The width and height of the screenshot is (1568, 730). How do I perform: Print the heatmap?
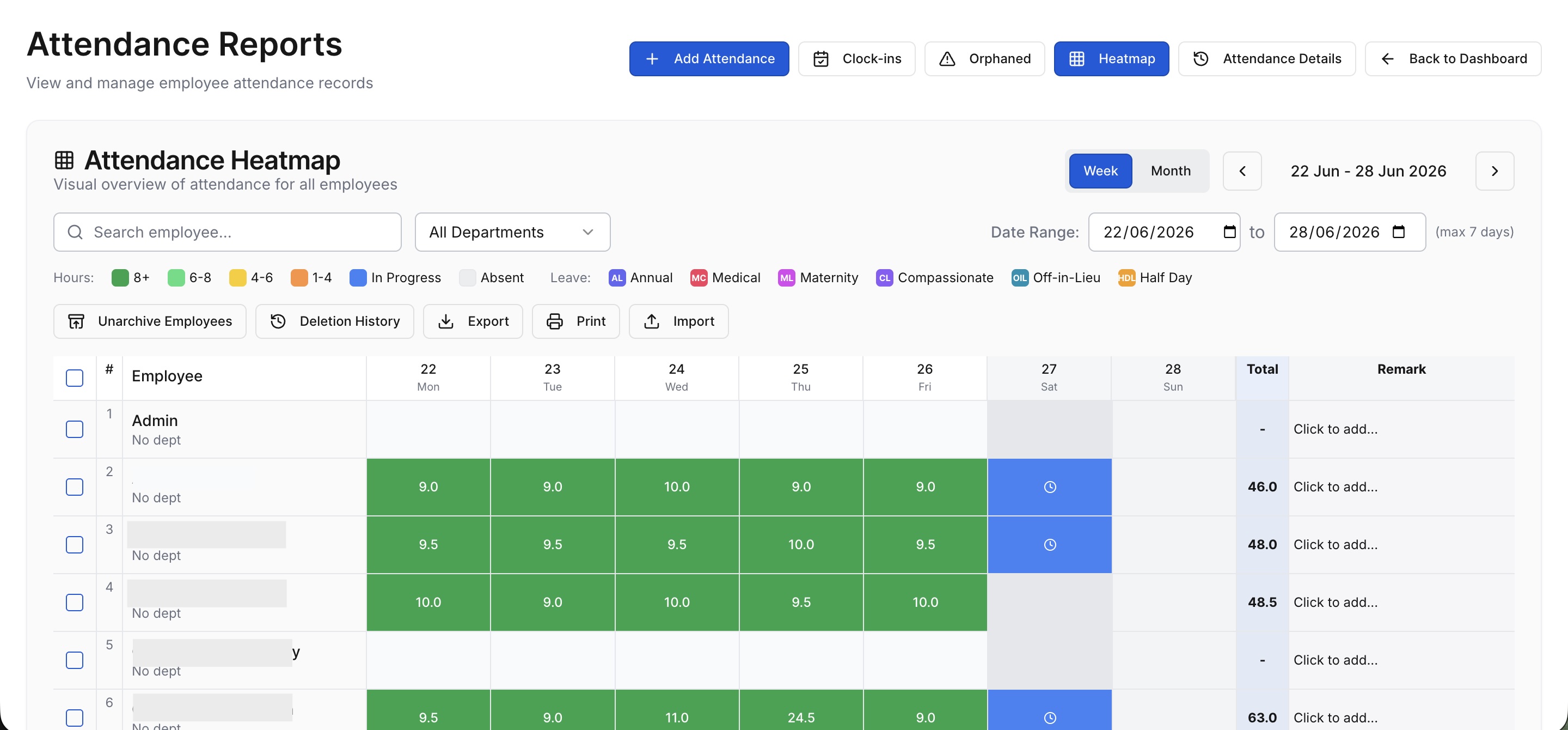click(x=575, y=321)
